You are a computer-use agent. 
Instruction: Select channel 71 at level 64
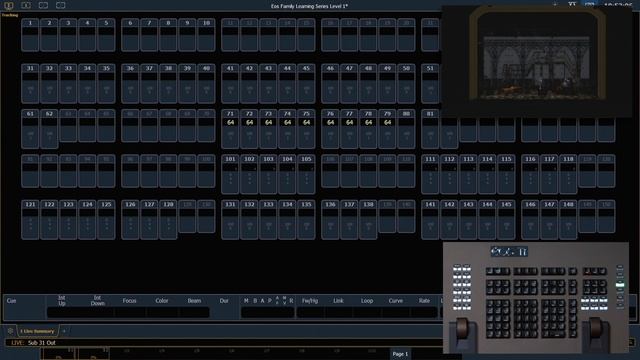(230, 129)
